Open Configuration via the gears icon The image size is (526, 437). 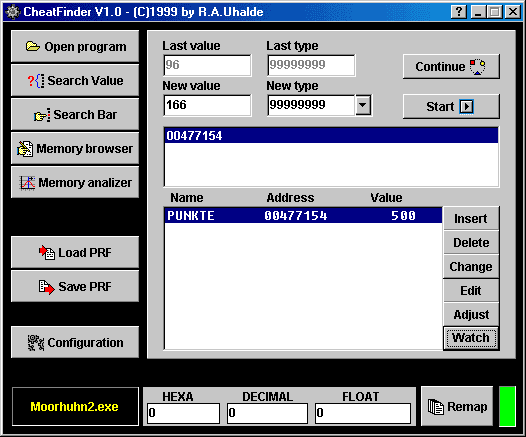coord(36,343)
